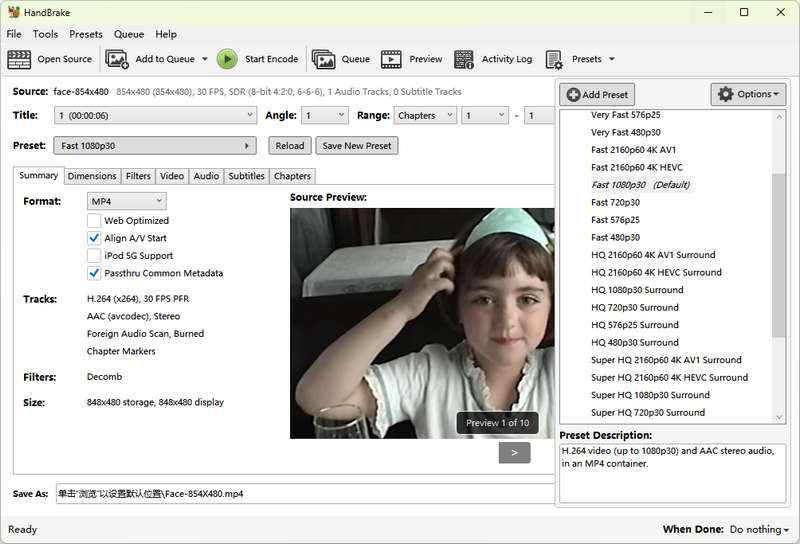This screenshot has height=544, width=800.
Task: Select the Summary tab
Action: click(38, 175)
